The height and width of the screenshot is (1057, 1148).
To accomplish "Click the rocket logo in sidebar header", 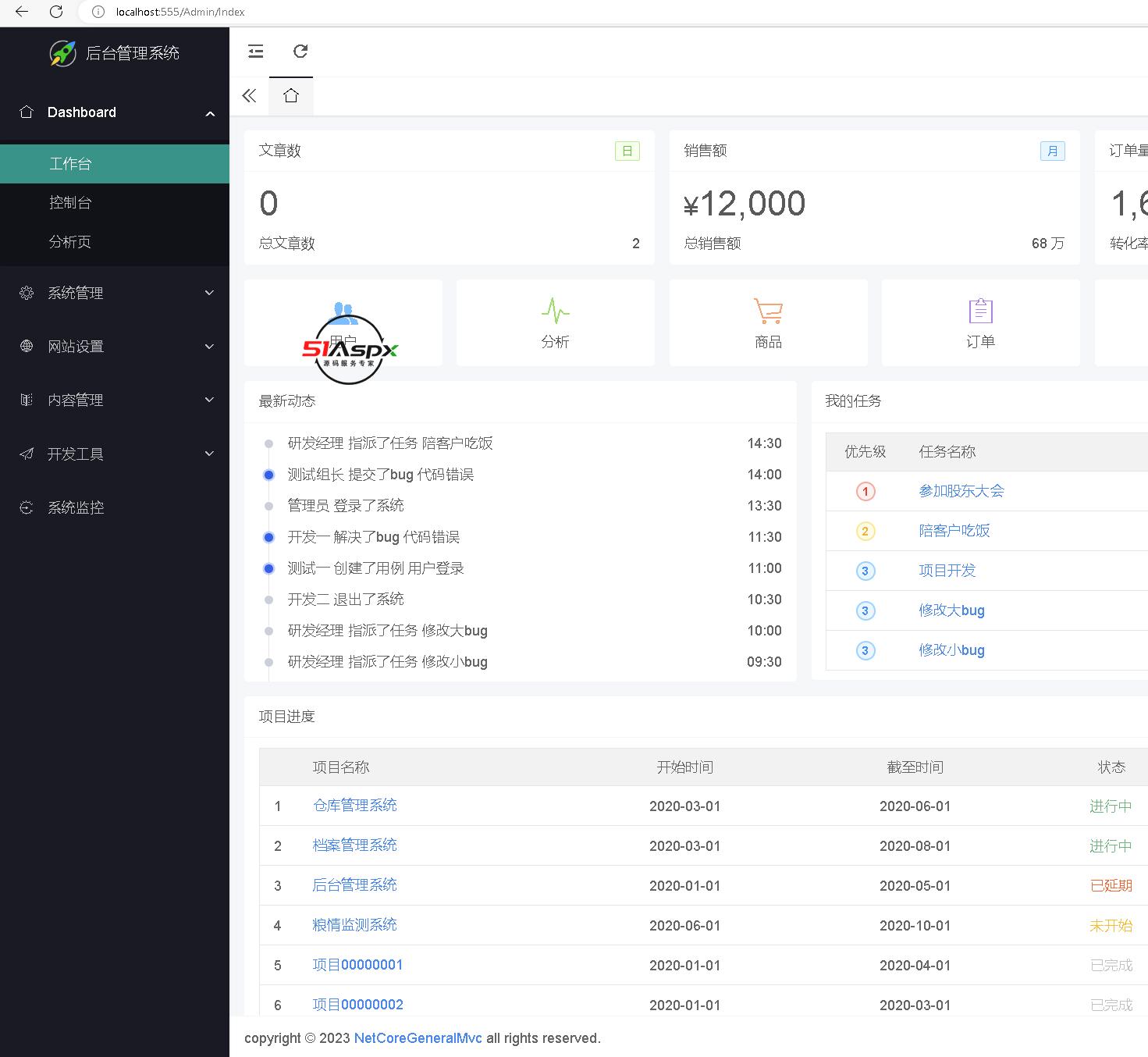I will pos(62,53).
